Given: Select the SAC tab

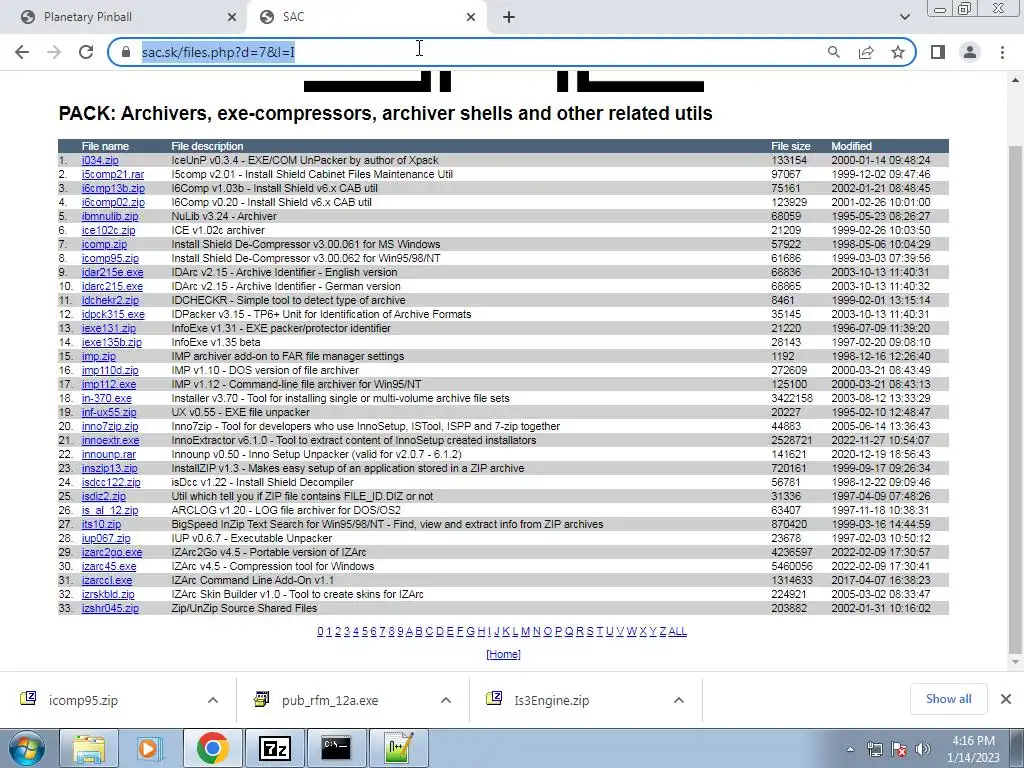Looking at the screenshot, I should coord(367,17).
